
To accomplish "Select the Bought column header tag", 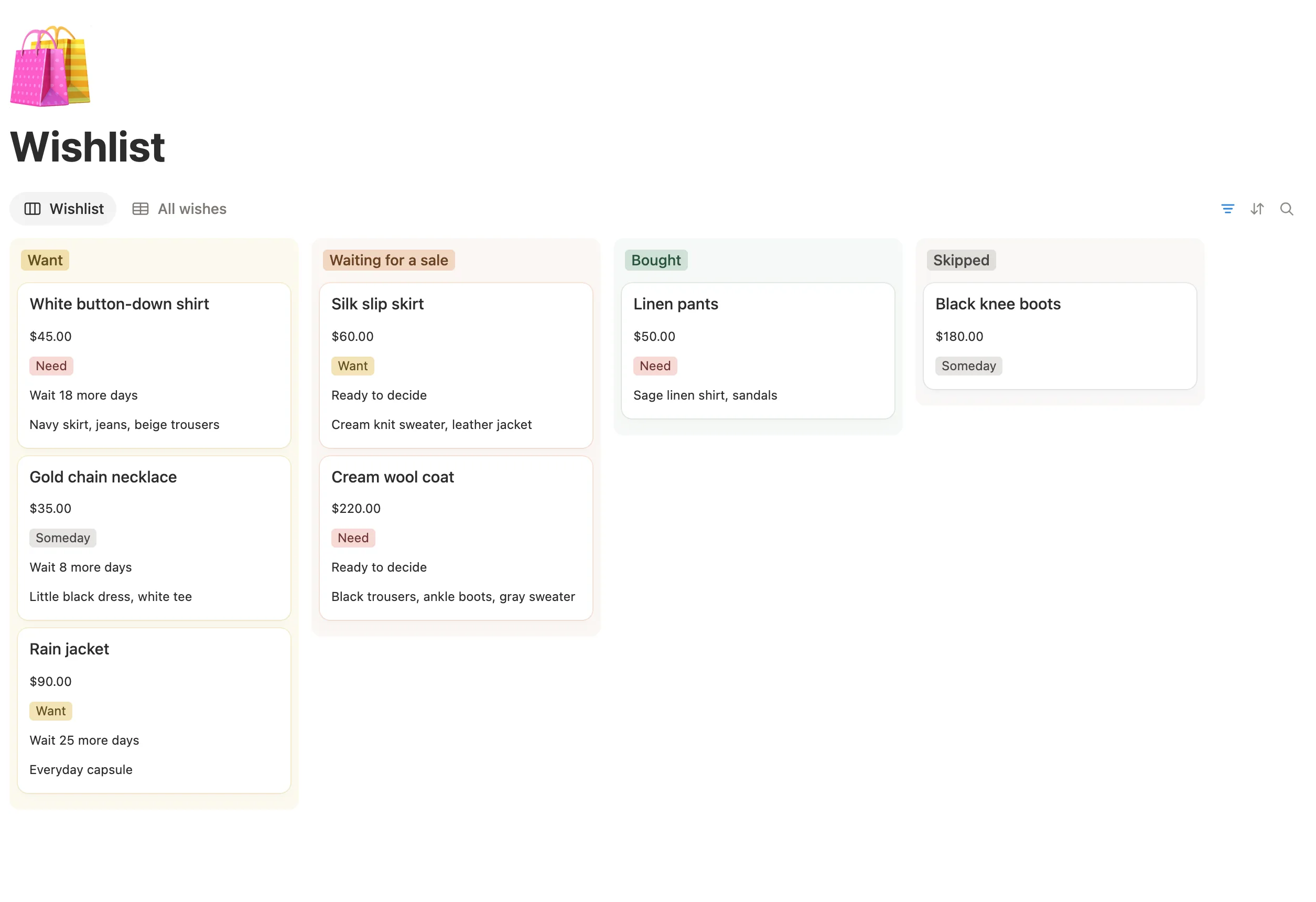I will 656,260.
